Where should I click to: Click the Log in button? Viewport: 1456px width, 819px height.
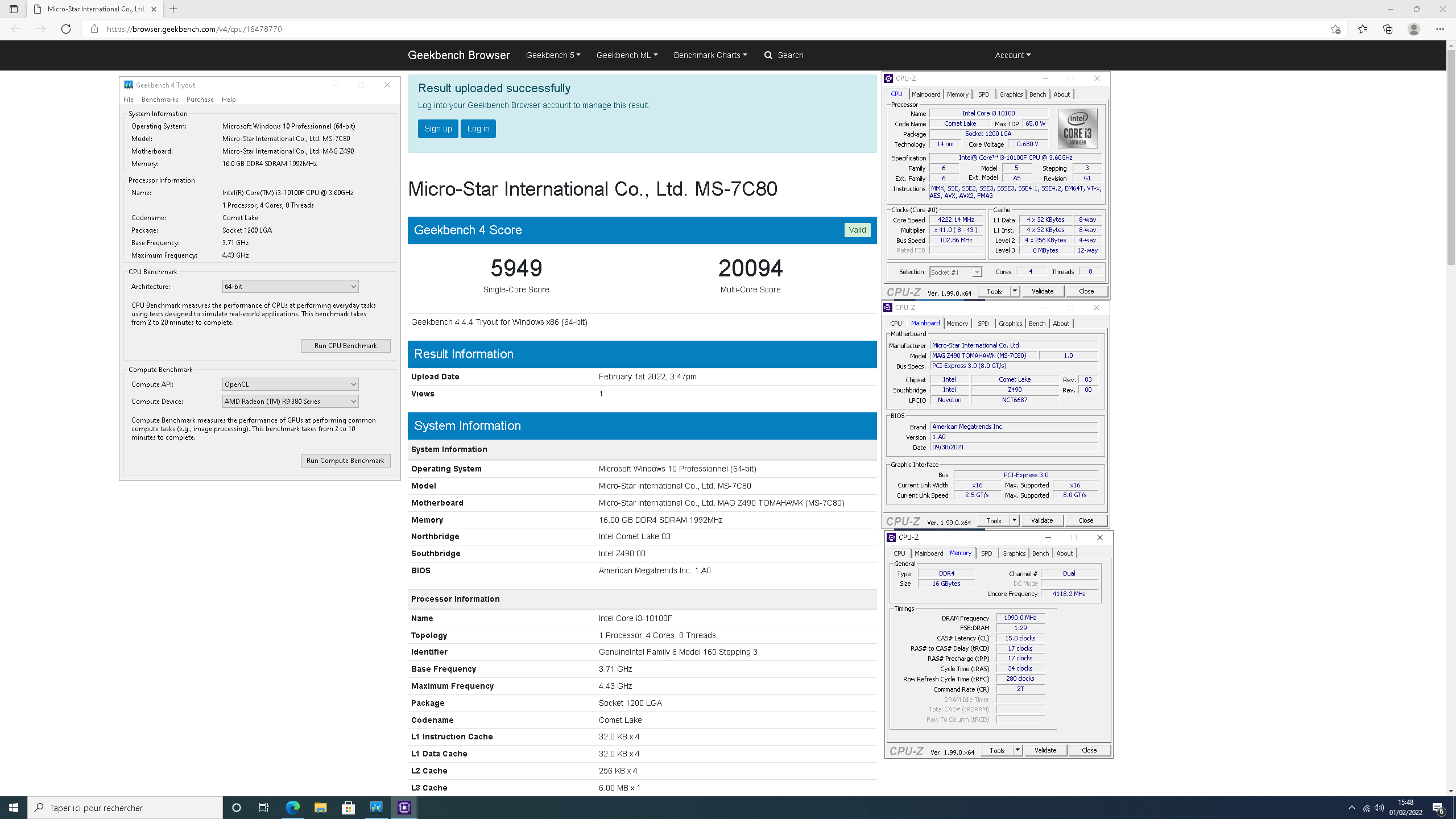tap(478, 129)
